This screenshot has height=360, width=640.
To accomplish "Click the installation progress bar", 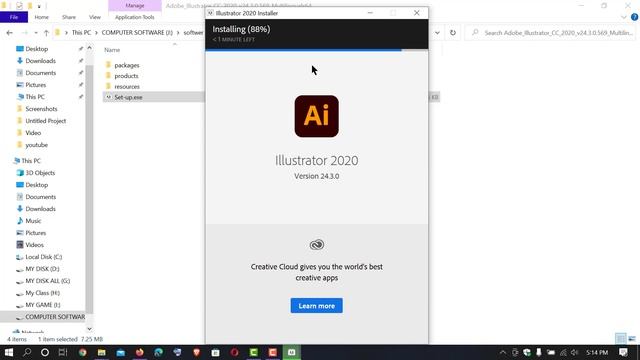I will (317, 50).
